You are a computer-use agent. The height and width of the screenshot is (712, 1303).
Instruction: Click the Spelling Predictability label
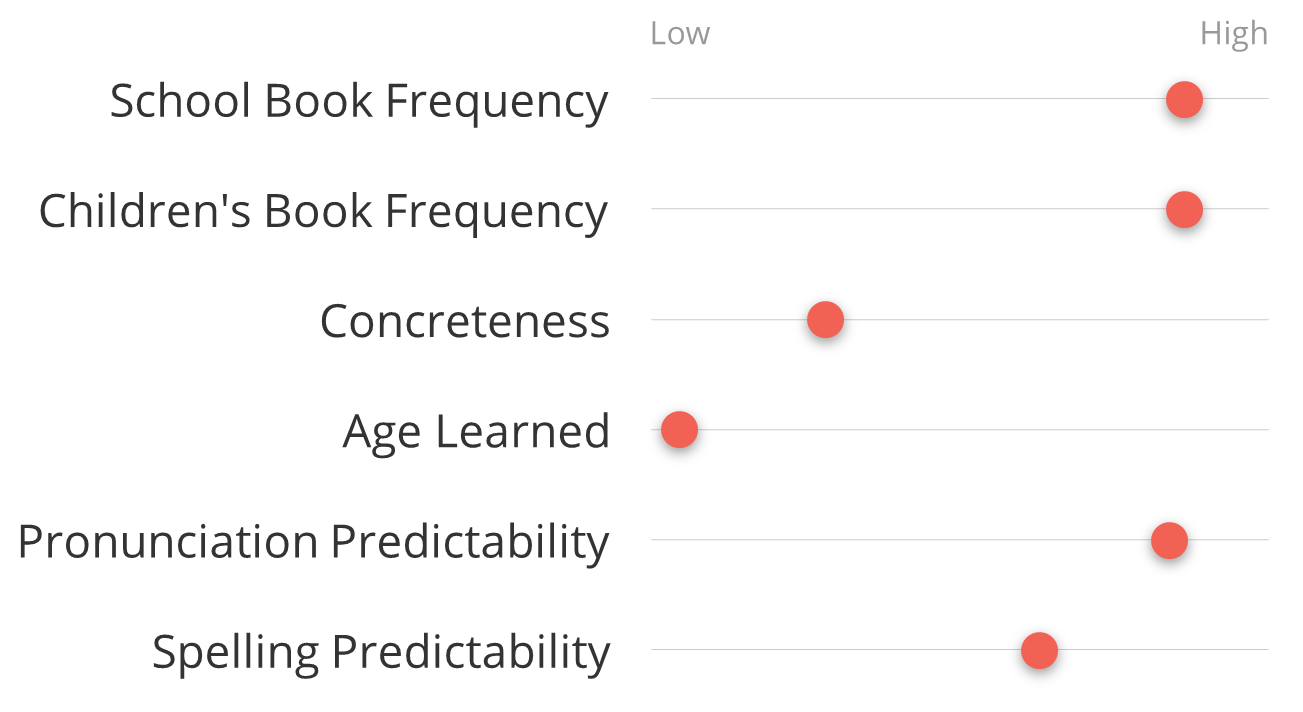coord(381,652)
